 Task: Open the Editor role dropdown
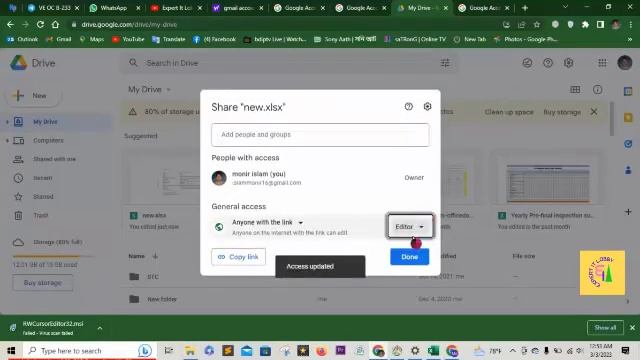(410, 226)
